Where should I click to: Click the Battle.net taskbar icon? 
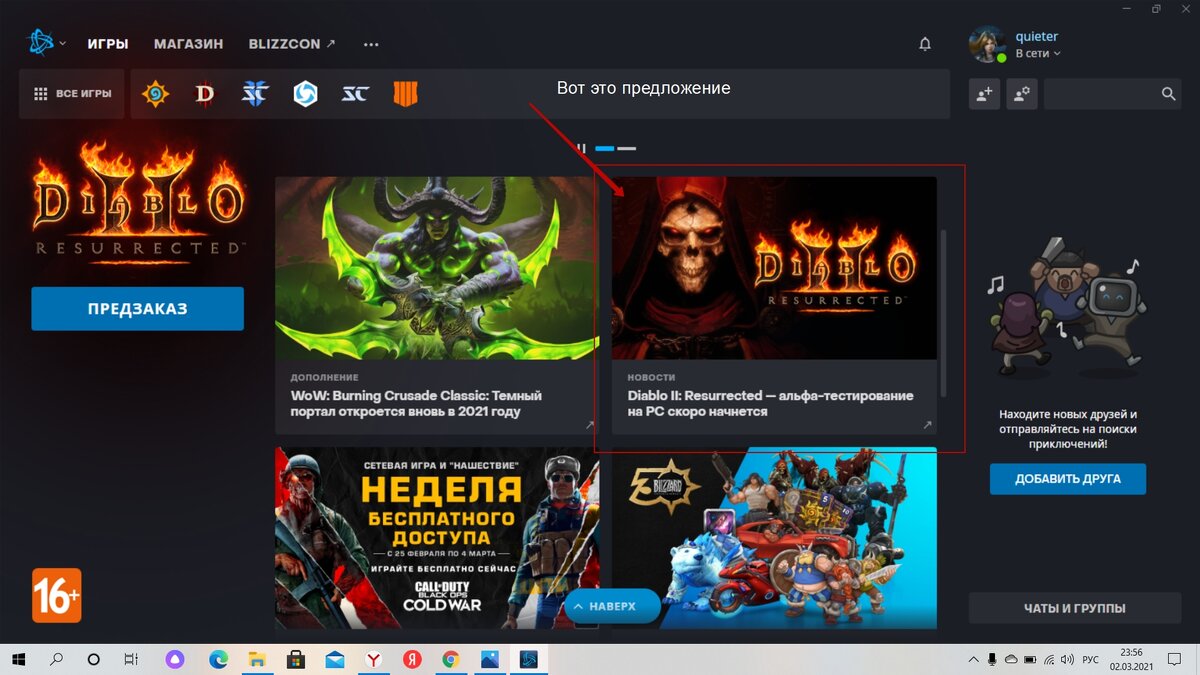528,660
